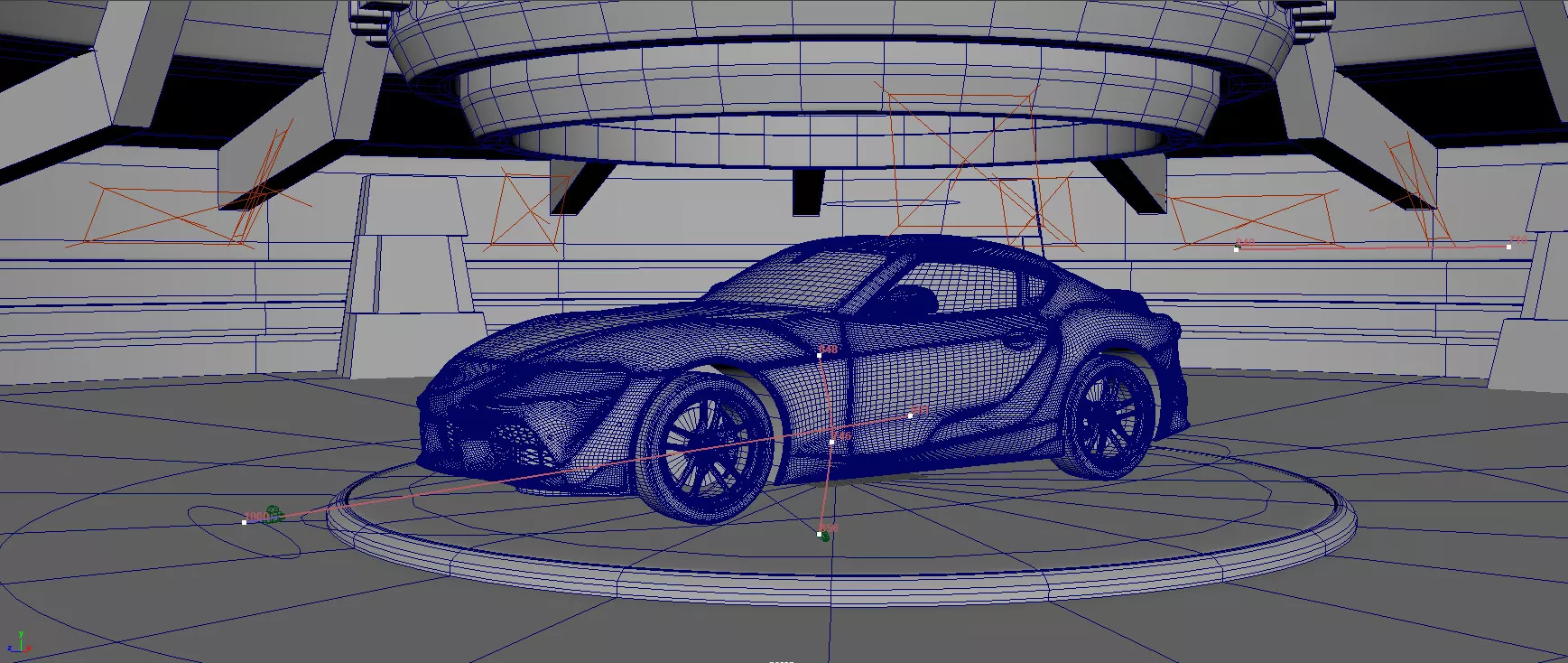
Task: Select the curve point labeled 1000
Action: (x=245, y=522)
